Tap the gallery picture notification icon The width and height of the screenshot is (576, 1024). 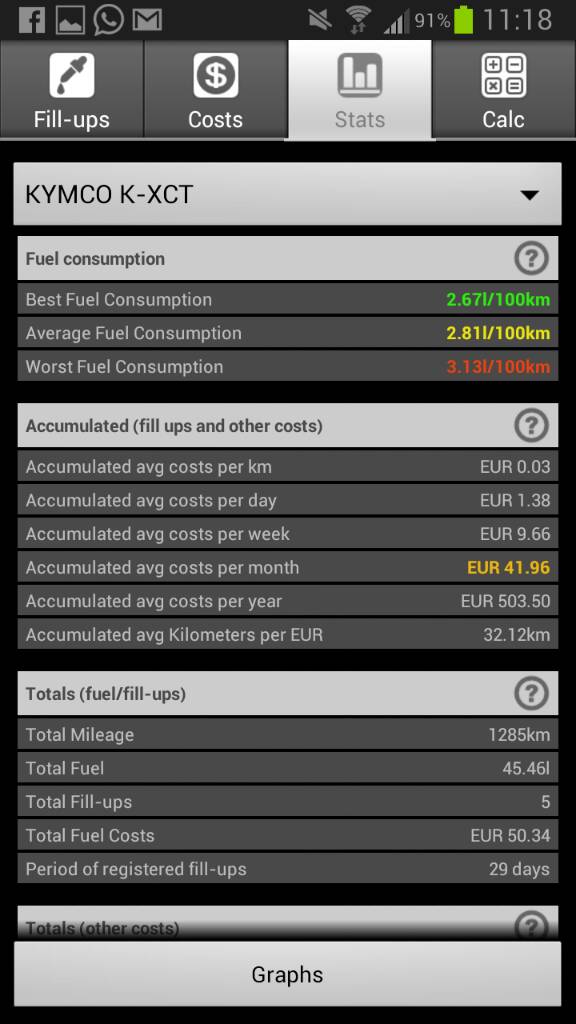70,20
